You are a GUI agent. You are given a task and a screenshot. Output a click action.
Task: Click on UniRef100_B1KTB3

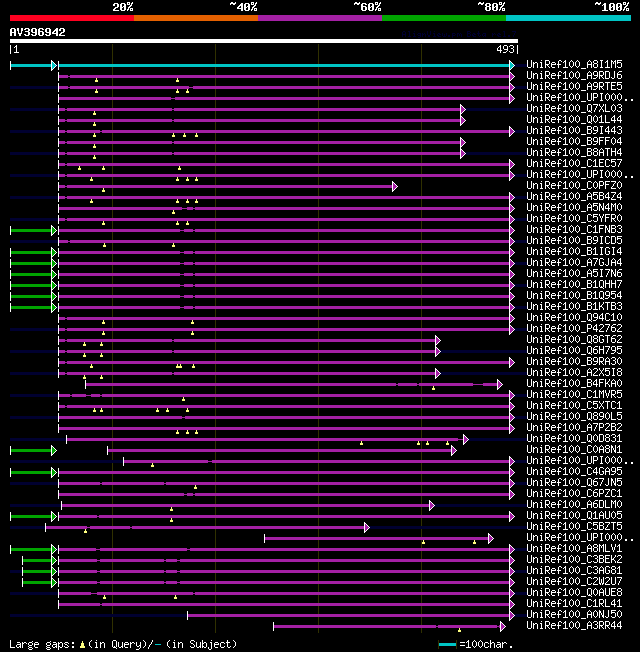coord(574,306)
